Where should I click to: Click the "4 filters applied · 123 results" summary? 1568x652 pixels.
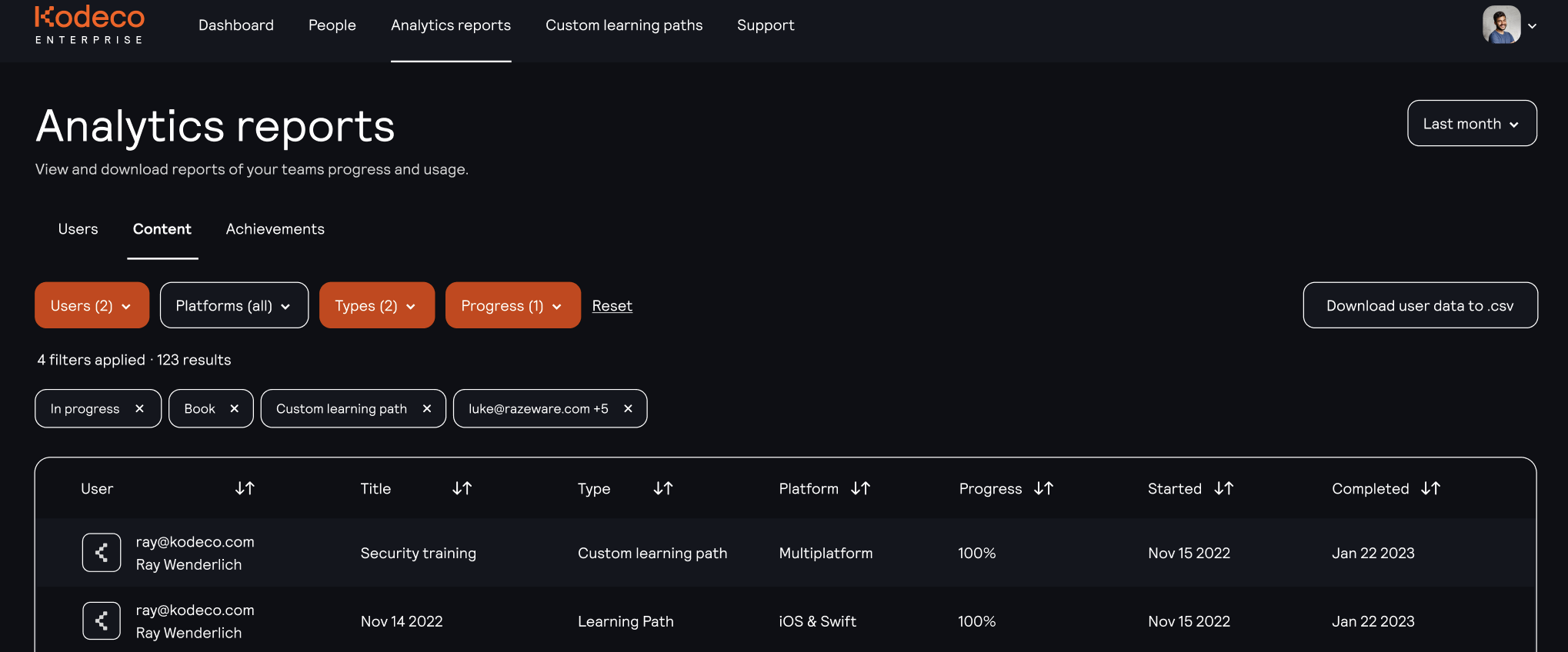coord(134,360)
